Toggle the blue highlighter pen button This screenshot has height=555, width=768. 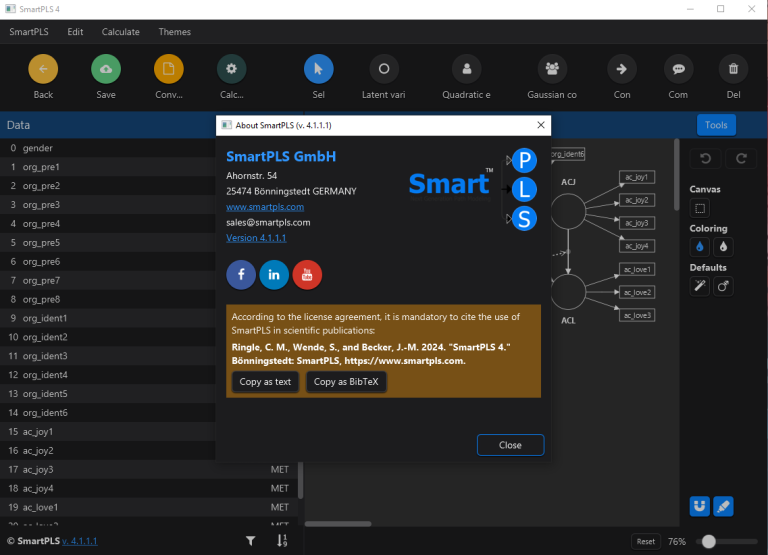tap(723, 506)
